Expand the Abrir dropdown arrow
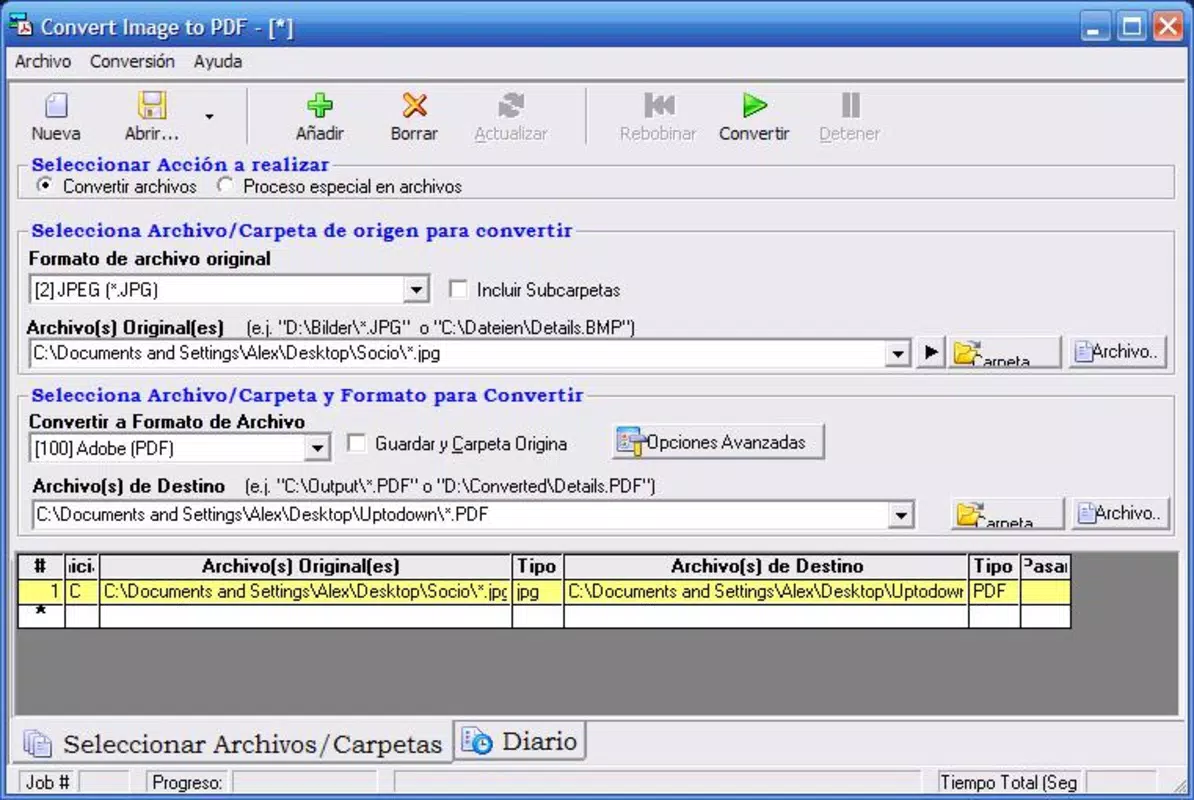Image resolution: width=1194 pixels, height=800 pixels. (x=209, y=116)
